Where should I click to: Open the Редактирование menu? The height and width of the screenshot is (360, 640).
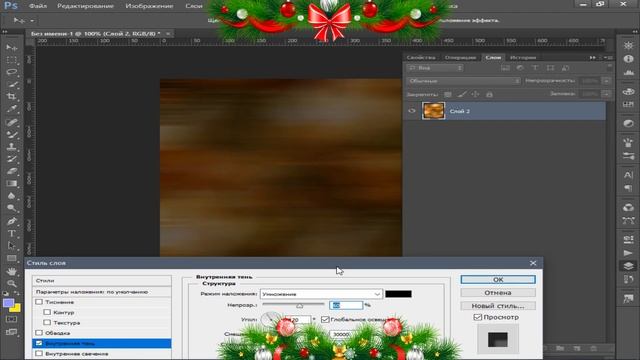point(85,6)
